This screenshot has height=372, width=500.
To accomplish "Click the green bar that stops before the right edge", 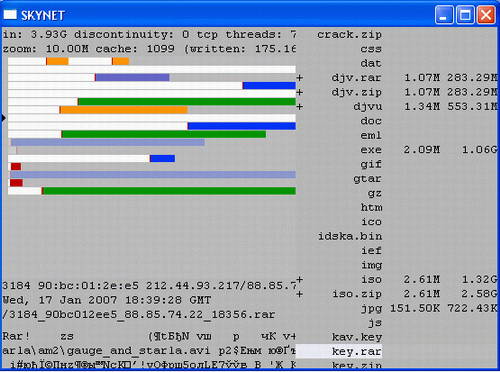I will pyautogui.click(x=164, y=134).
